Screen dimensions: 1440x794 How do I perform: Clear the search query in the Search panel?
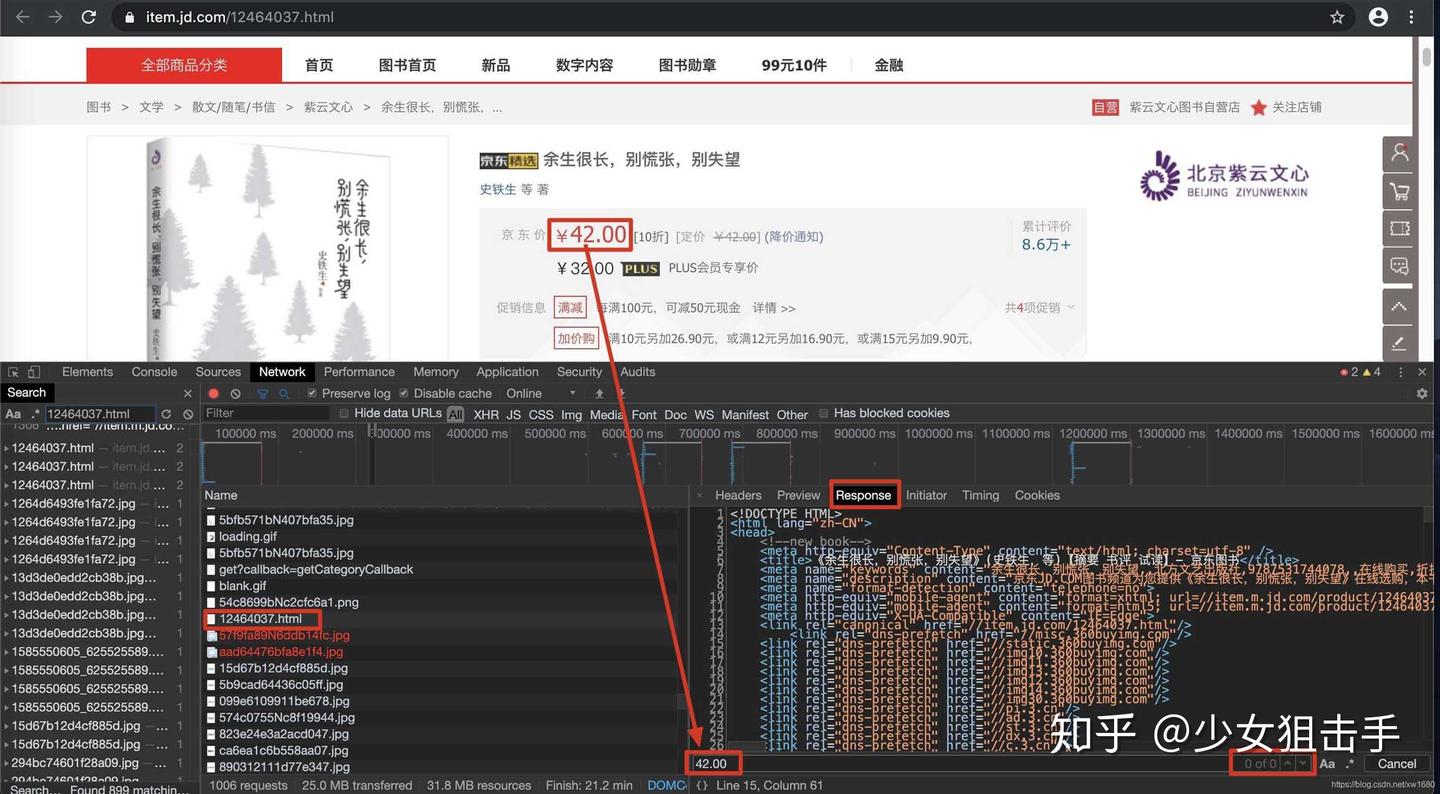[188, 414]
